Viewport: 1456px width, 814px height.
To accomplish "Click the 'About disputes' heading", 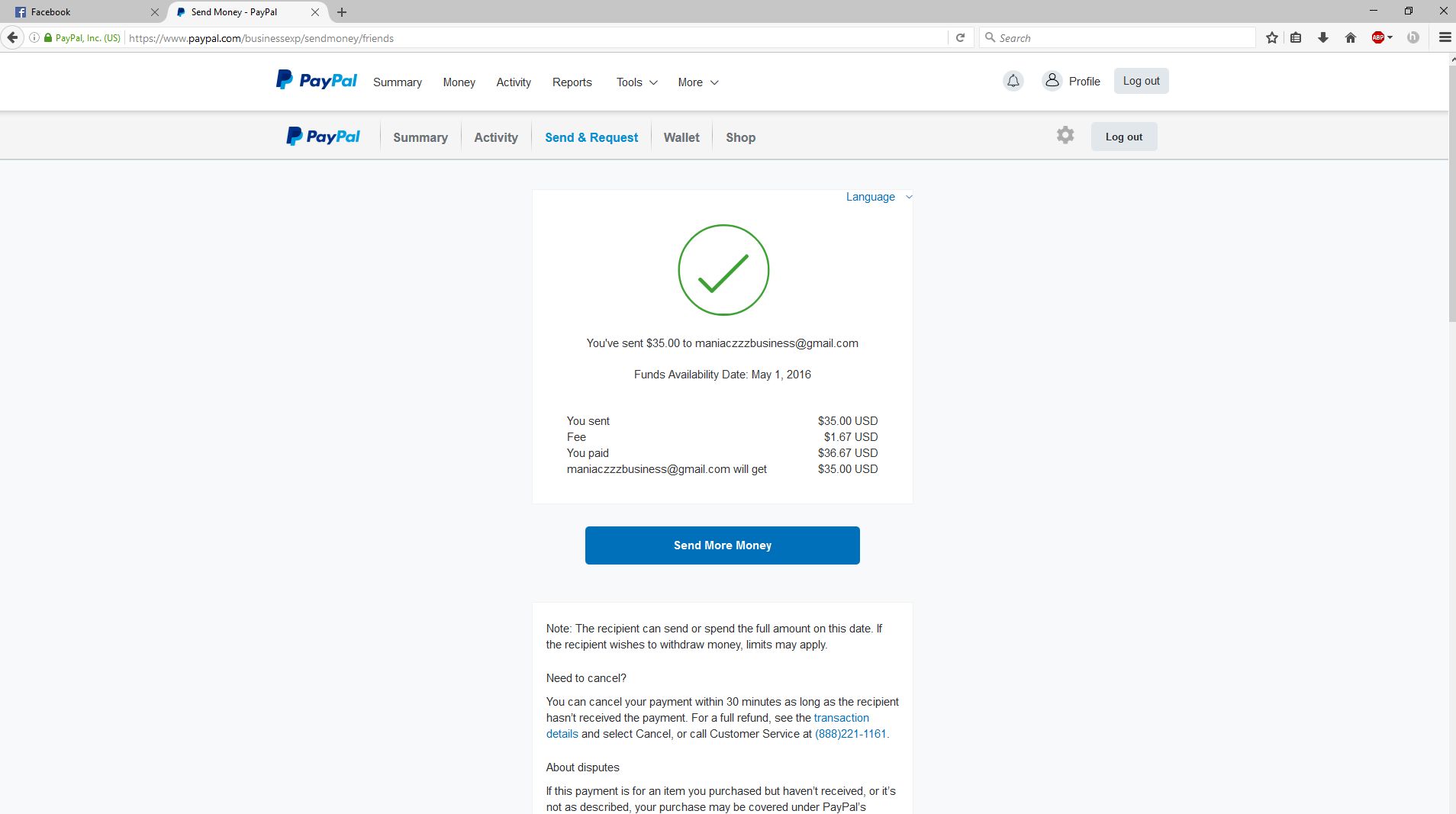I will point(582,767).
